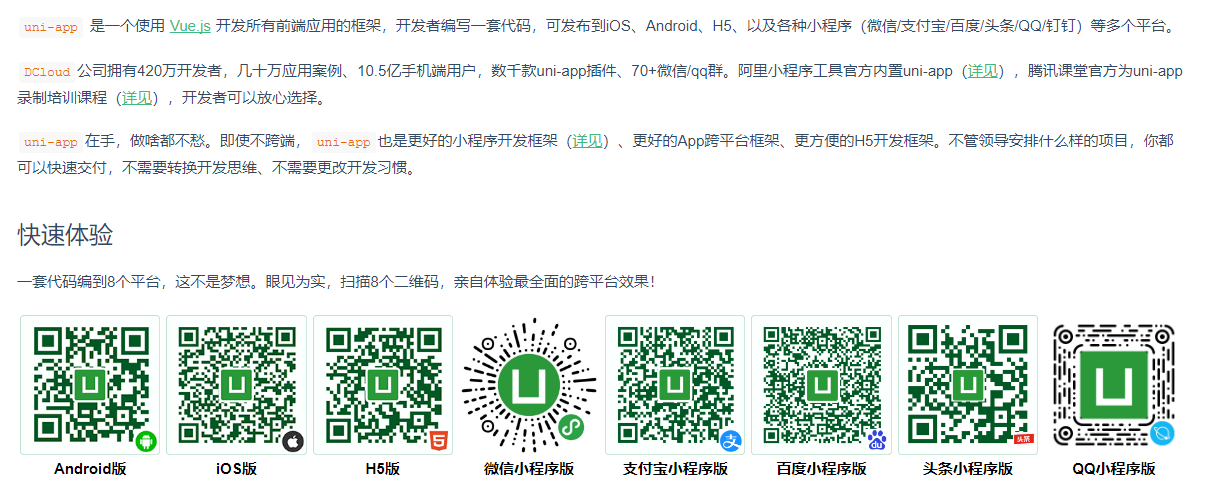Click the Apple logo badge icon
Image resolution: width=1211 pixels, height=501 pixels.
tap(292, 441)
